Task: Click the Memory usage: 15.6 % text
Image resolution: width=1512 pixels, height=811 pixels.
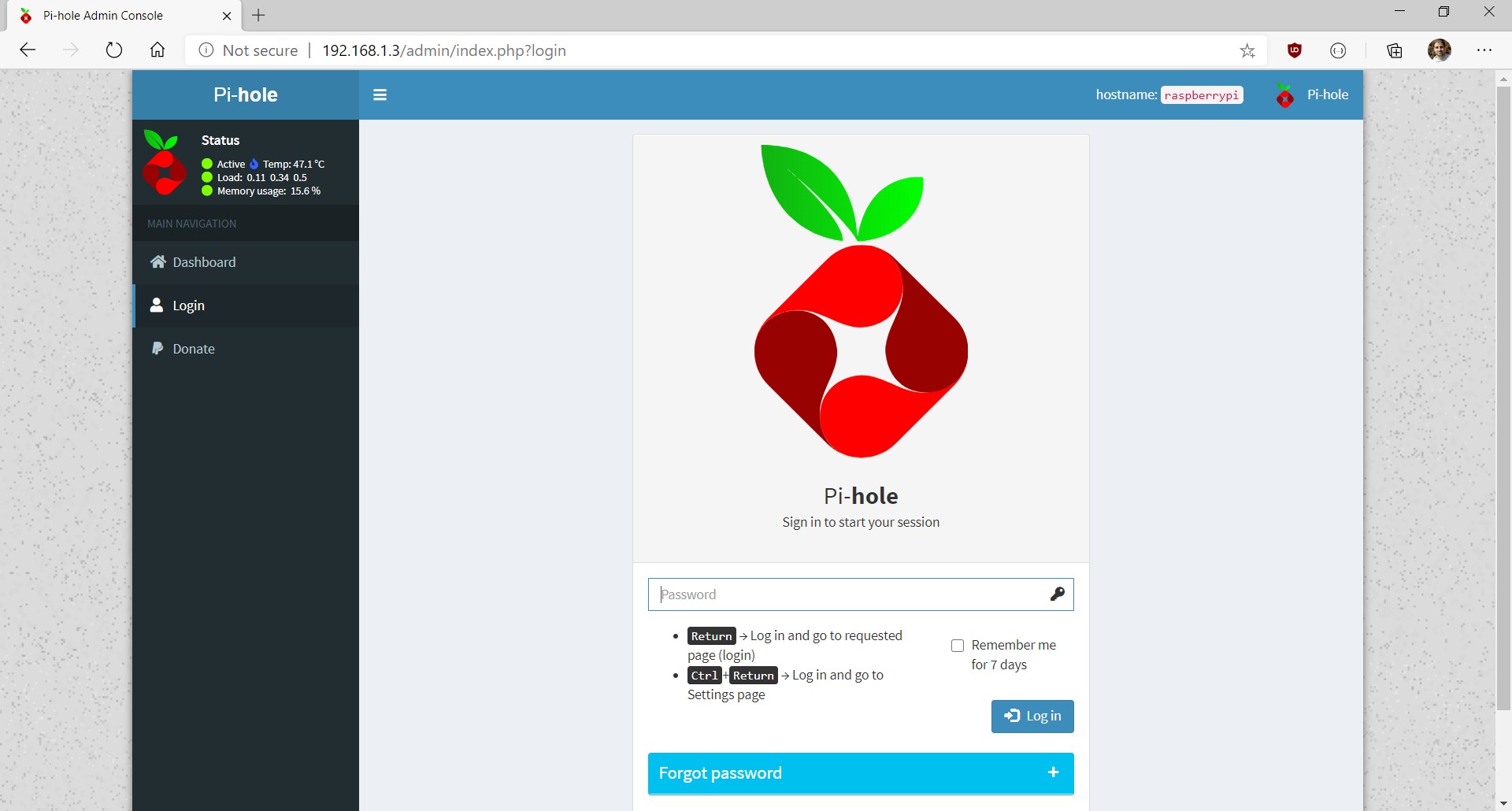Action: (269, 191)
